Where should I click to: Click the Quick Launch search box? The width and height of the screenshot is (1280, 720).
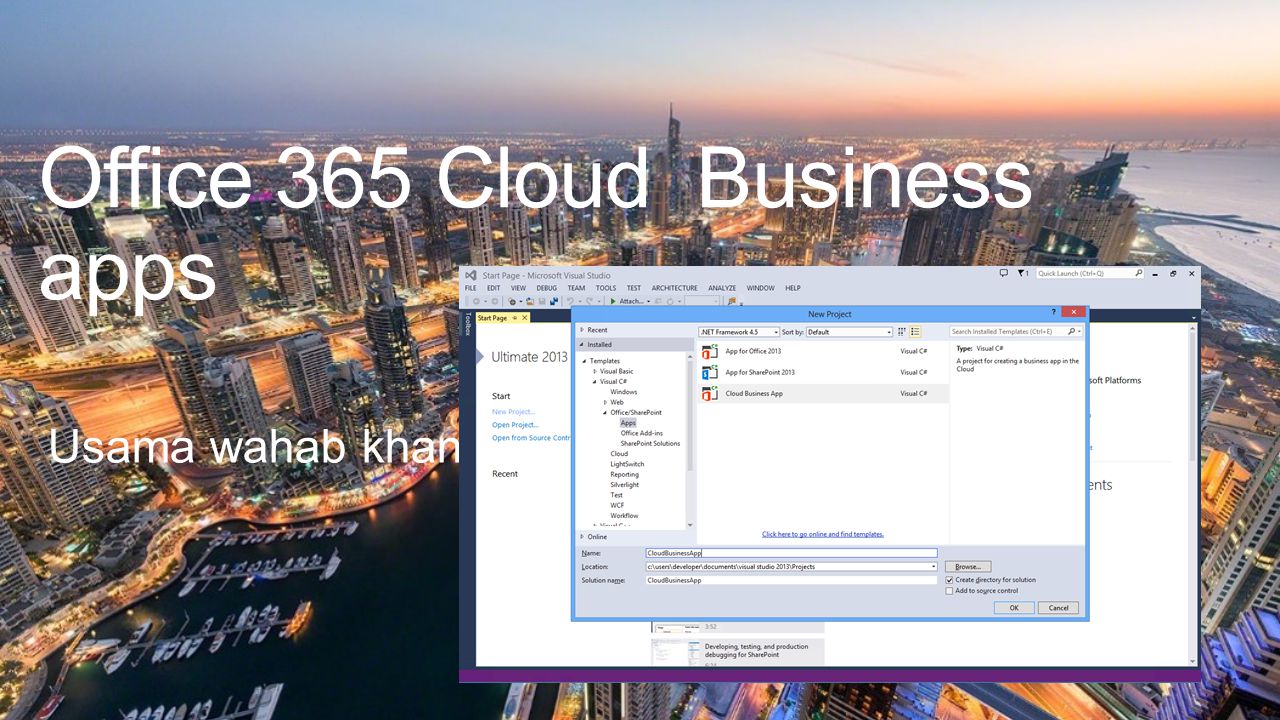click(x=1090, y=273)
